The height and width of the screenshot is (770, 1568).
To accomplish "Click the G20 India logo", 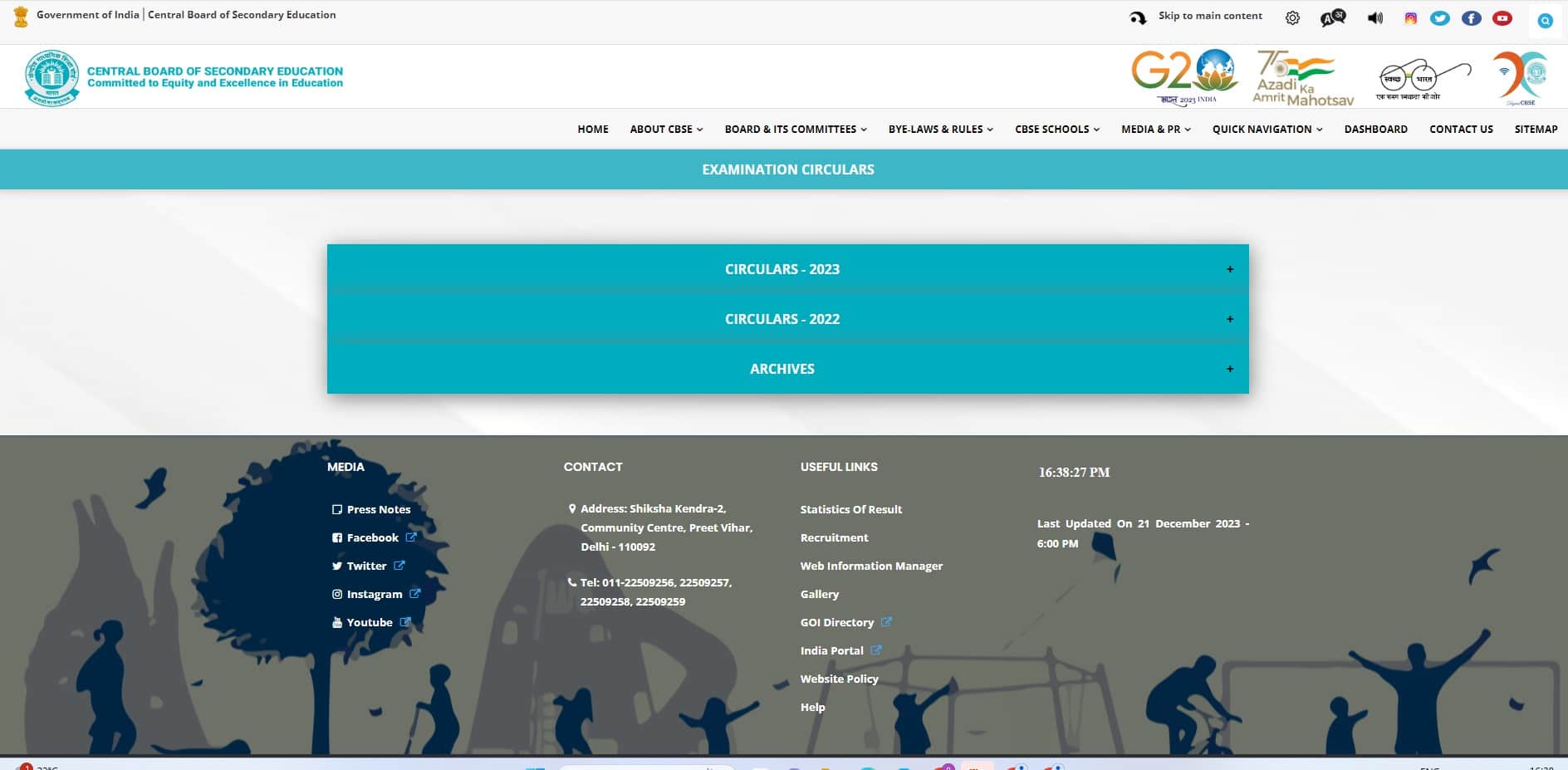I will [1184, 76].
